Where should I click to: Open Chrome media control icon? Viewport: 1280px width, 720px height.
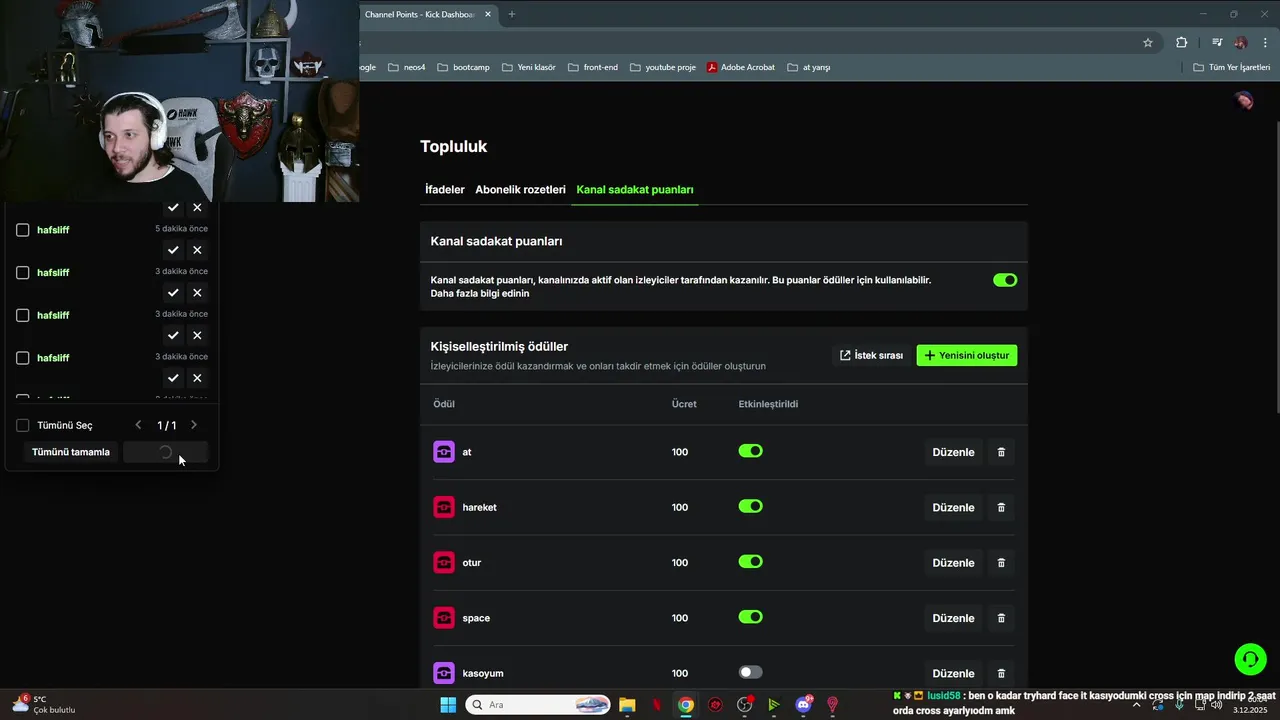point(1217,43)
